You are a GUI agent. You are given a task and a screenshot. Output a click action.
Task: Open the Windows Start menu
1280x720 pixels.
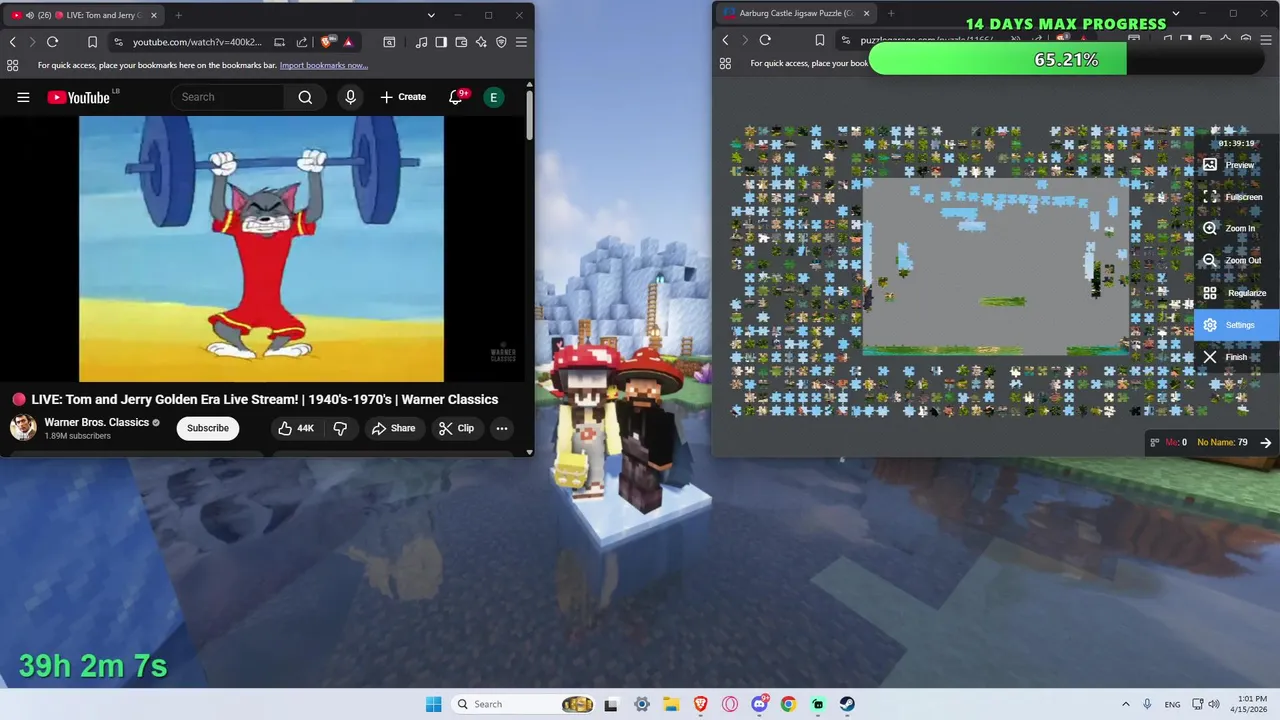point(433,704)
